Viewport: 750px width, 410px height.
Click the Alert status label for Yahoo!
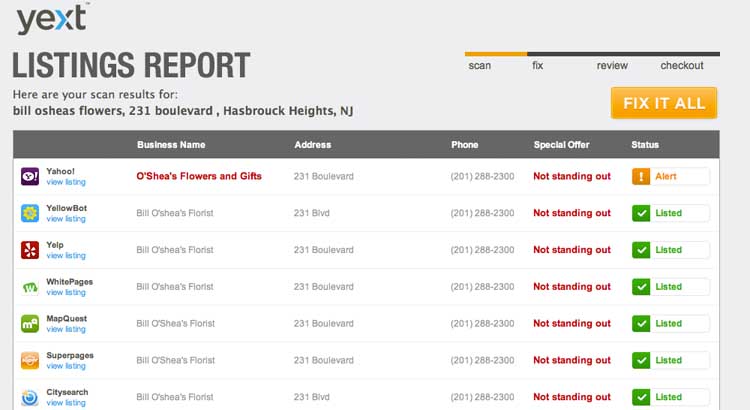[x=666, y=176]
